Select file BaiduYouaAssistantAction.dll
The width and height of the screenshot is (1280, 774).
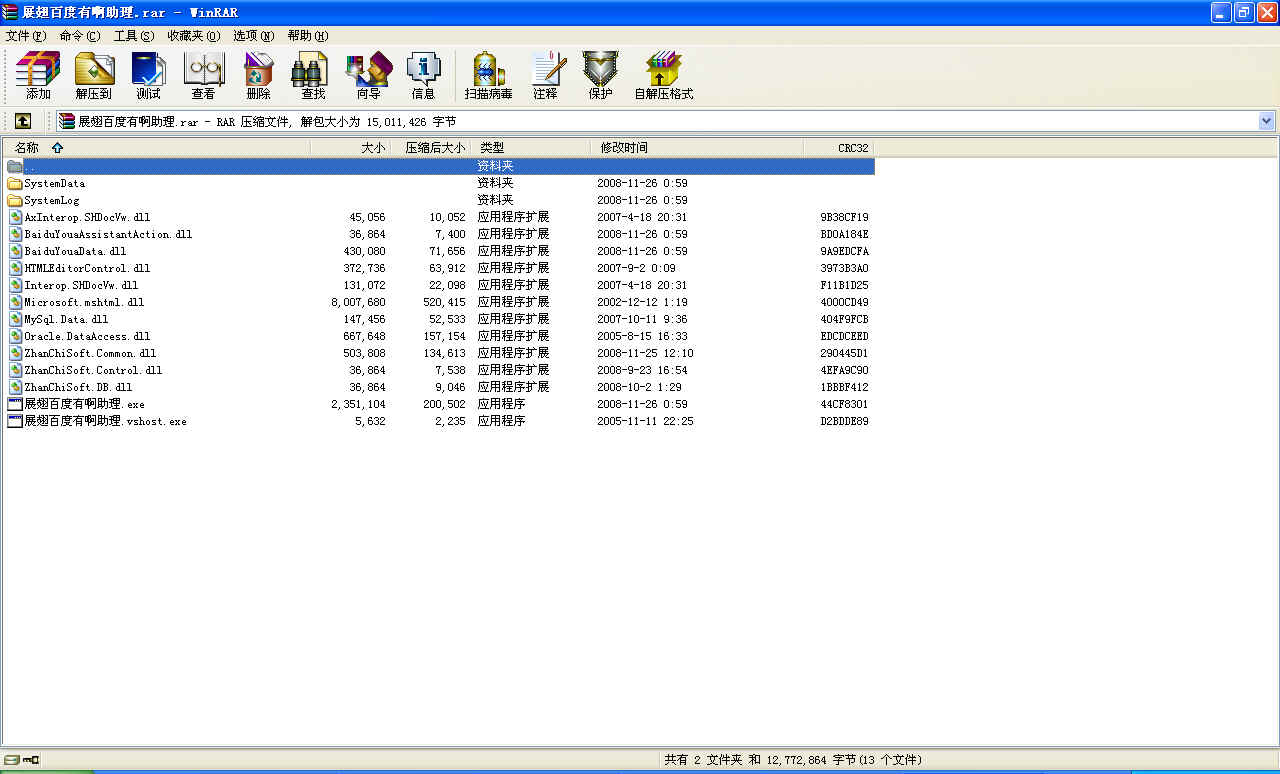(108, 234)
